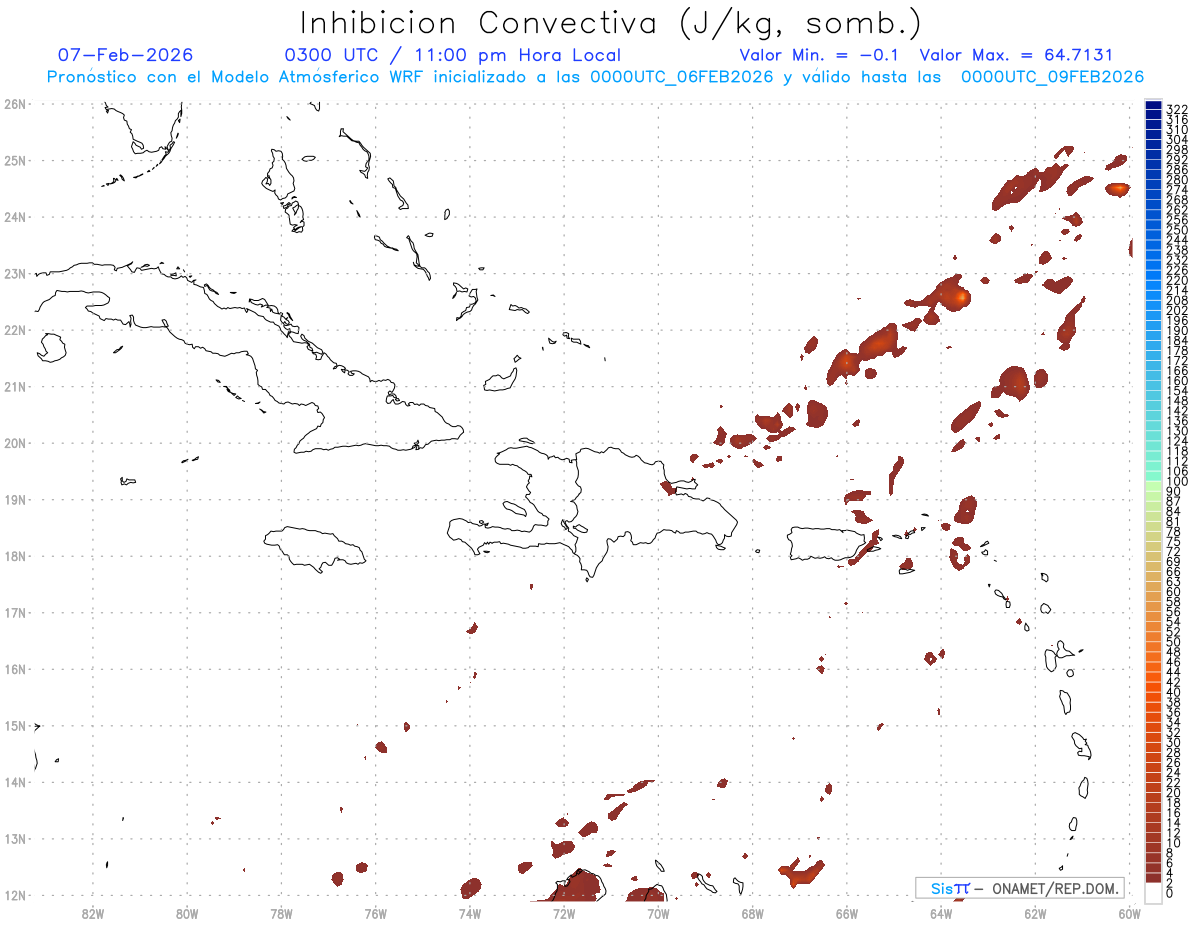Click the 25N latitude label

(x=14, y=160)
